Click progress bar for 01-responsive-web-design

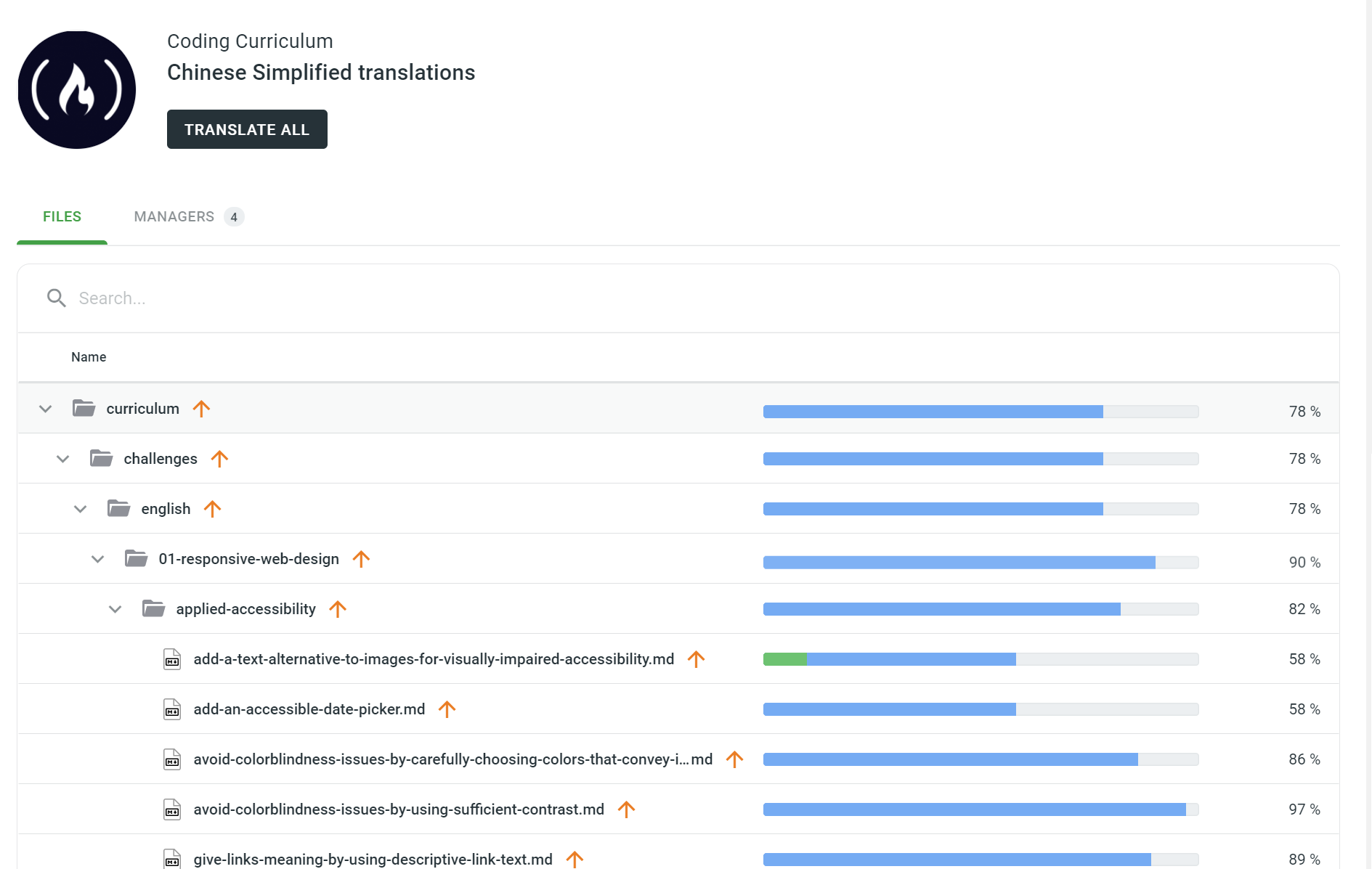pos(981,563)
